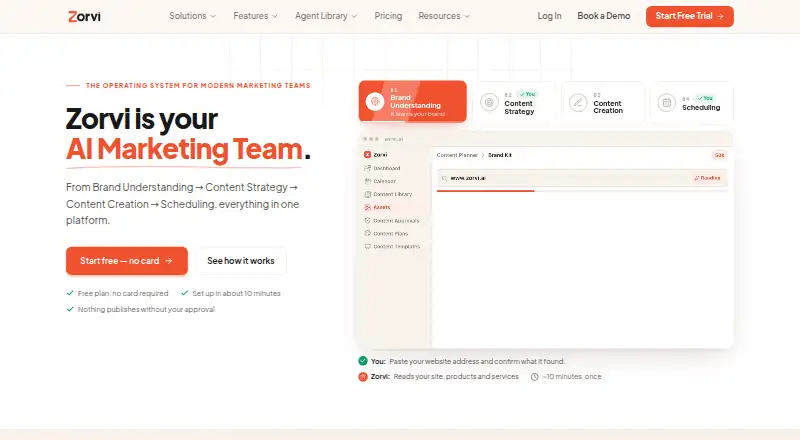Image resolution: width=800 pixels, height=440 pixels.
Task: Select the Scheduling step tab
Action: pyautogui.click(x=691, y=103)
